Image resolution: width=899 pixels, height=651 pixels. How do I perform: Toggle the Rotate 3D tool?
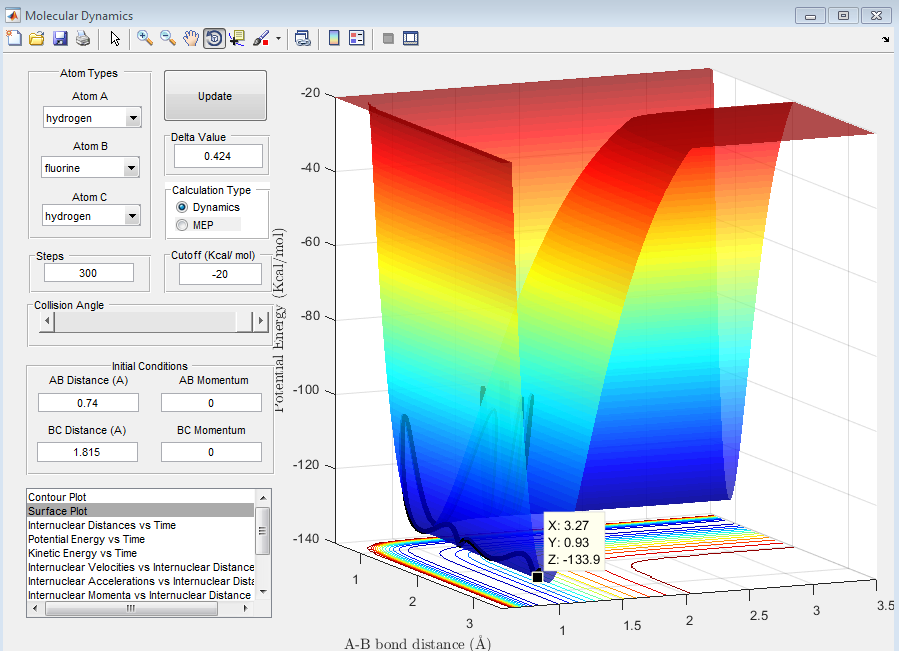pyautogui.click(x=214, y=38)
